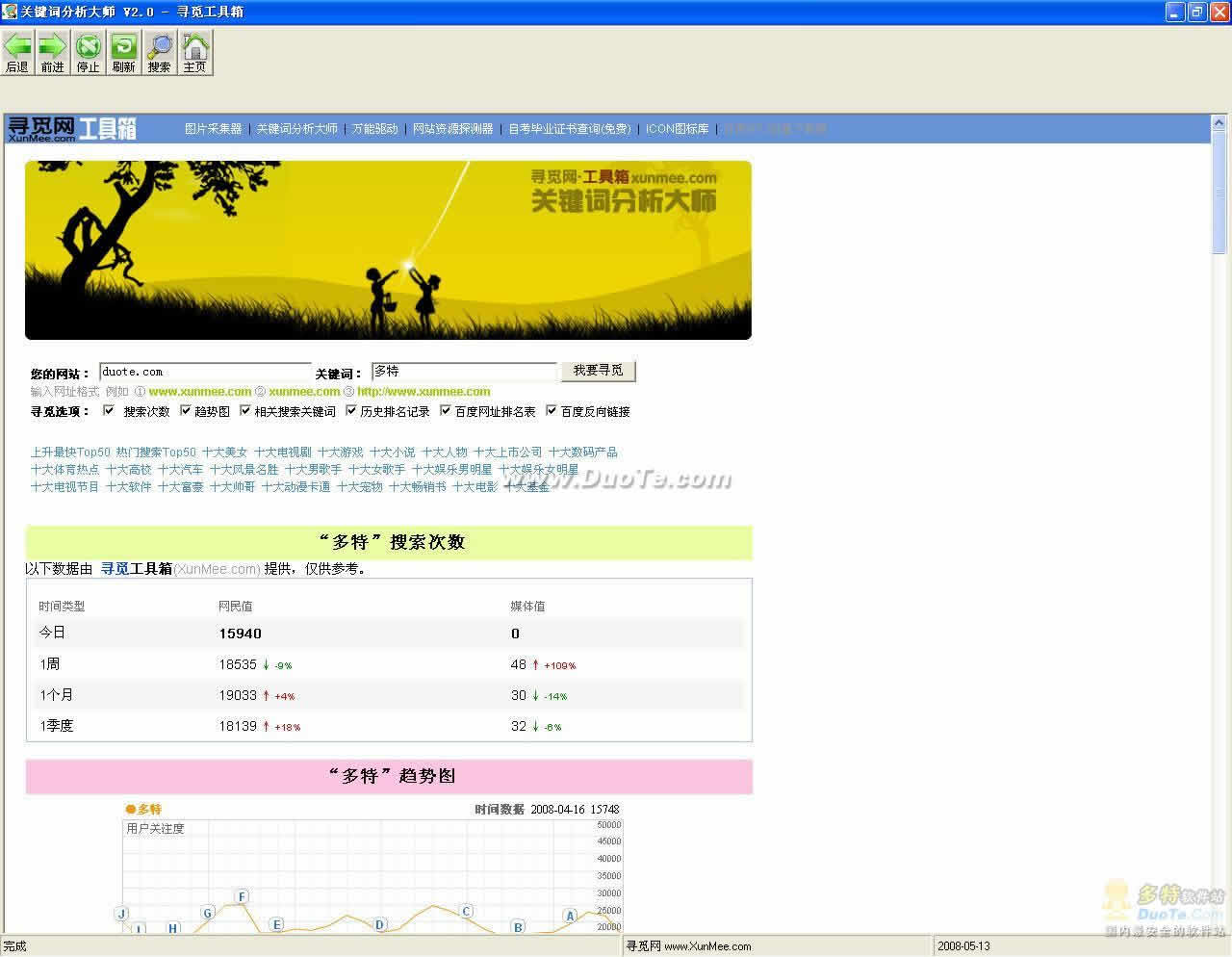Focus the 关键词 input field
The height and width of the screenshot is (957, 1232).
click(464, 372)
